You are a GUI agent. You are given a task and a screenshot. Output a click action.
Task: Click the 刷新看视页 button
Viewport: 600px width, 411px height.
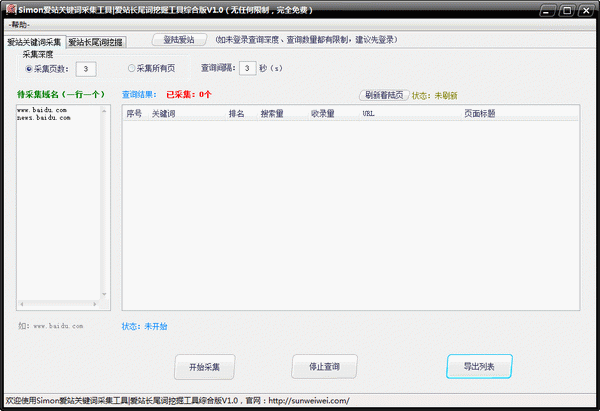pyautogui.click(x=384, y=95)
